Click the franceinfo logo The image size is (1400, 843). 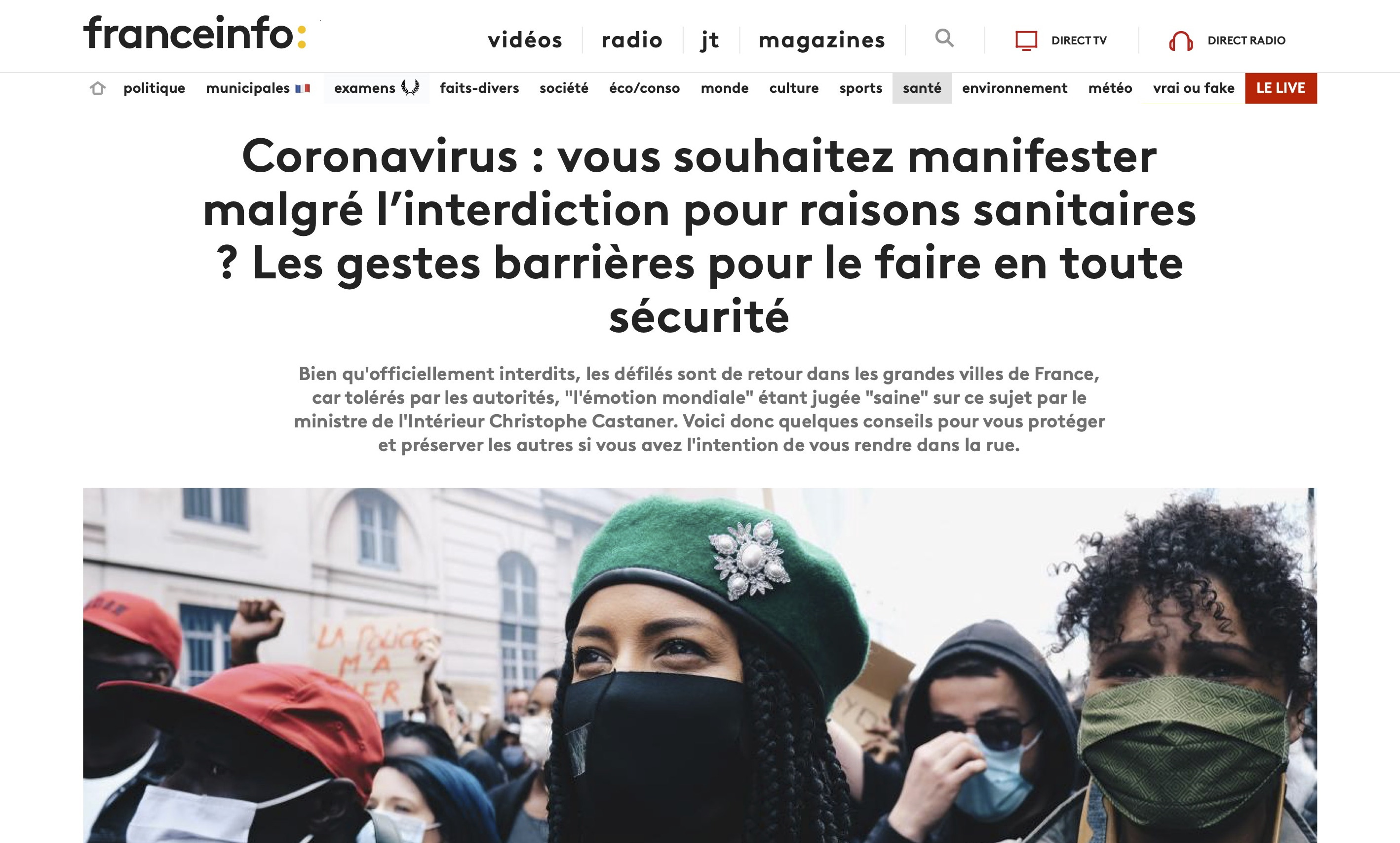(x=195, y=33)
